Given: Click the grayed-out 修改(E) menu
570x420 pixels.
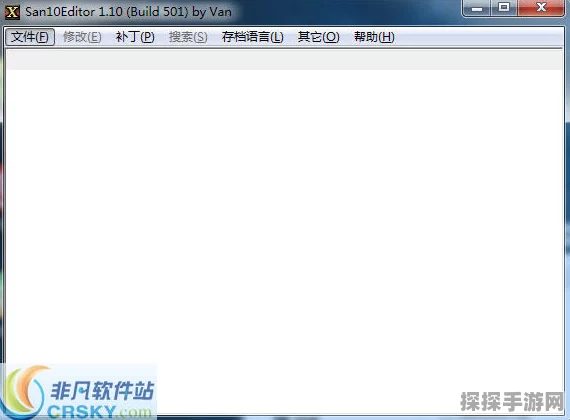Looking at the screenshot, I should tap(82, 37).
